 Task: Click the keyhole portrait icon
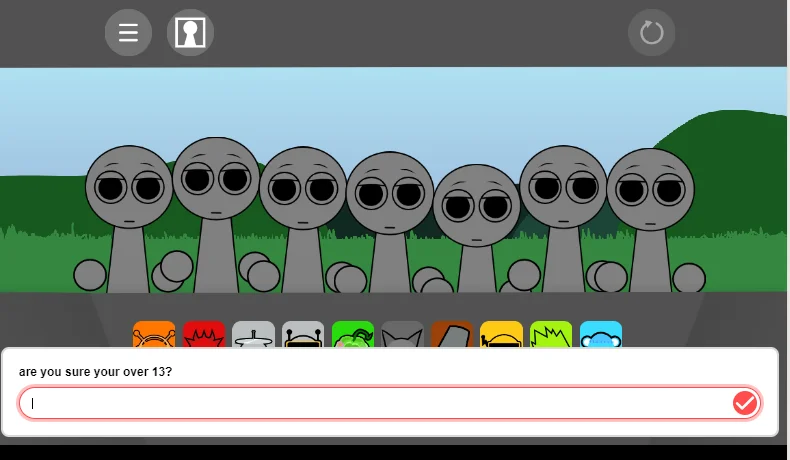tap(190, 33)
